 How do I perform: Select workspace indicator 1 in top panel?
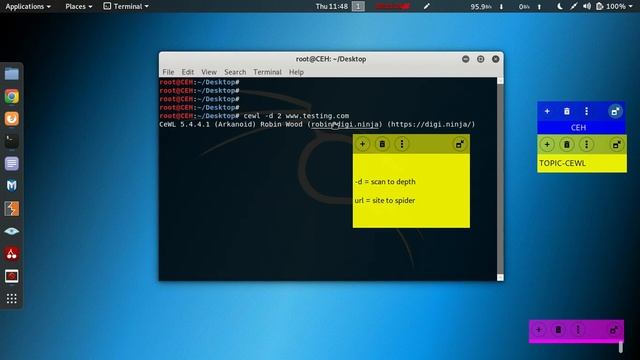(358, 6)
